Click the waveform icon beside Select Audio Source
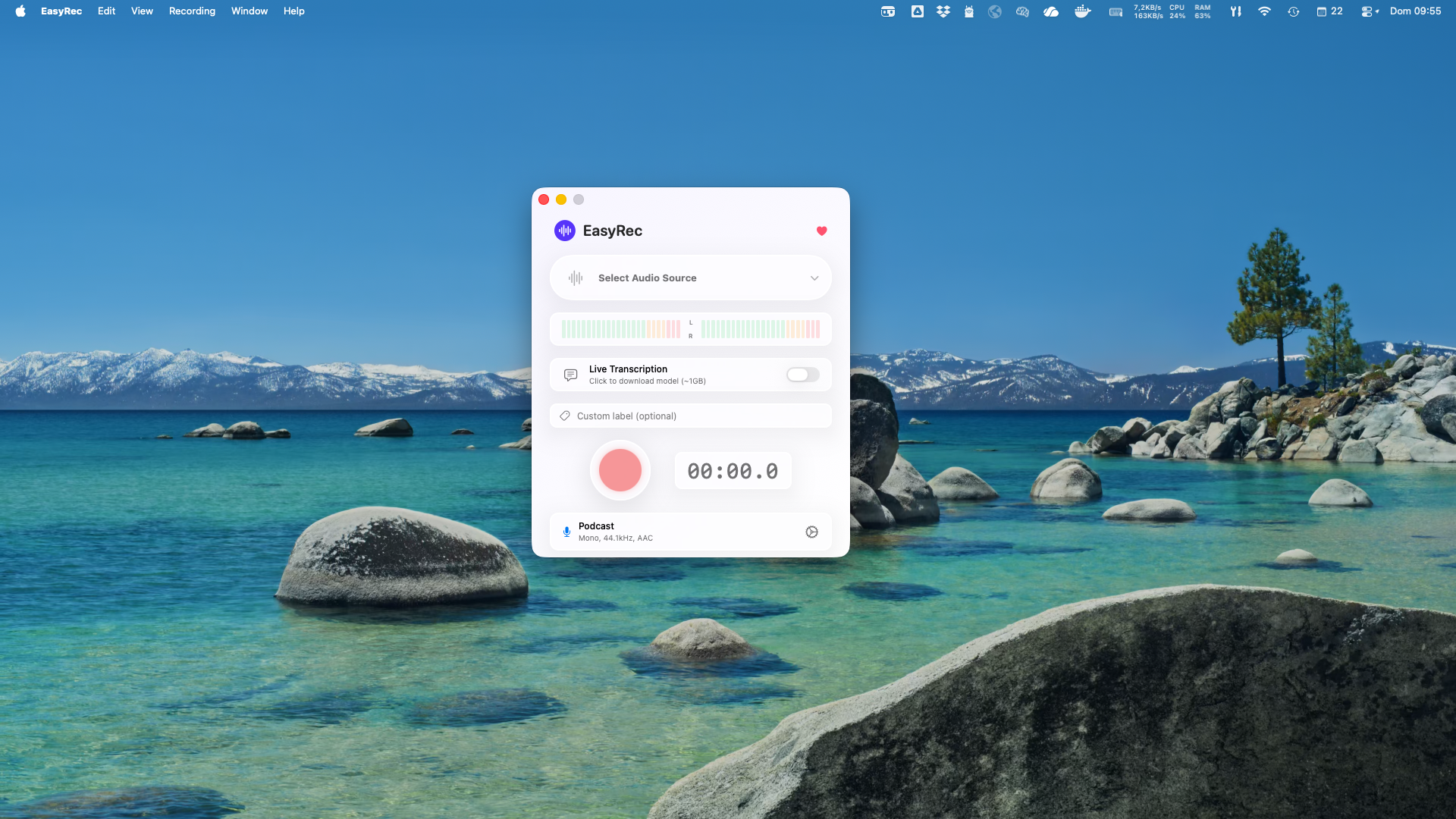1456x819 pixels. point(576,278)
